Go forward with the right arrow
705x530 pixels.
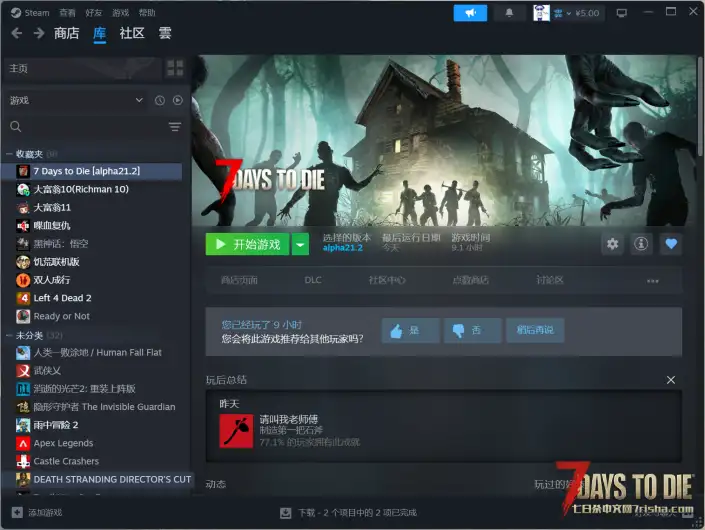coord(39,33)
